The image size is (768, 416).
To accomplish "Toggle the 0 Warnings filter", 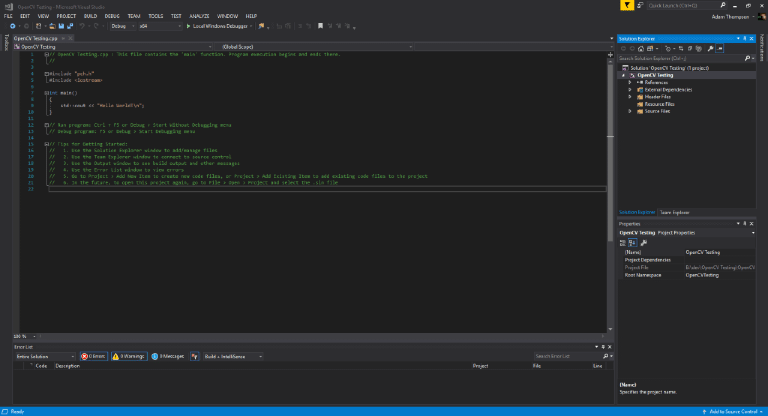I will [x=129, y=356].
